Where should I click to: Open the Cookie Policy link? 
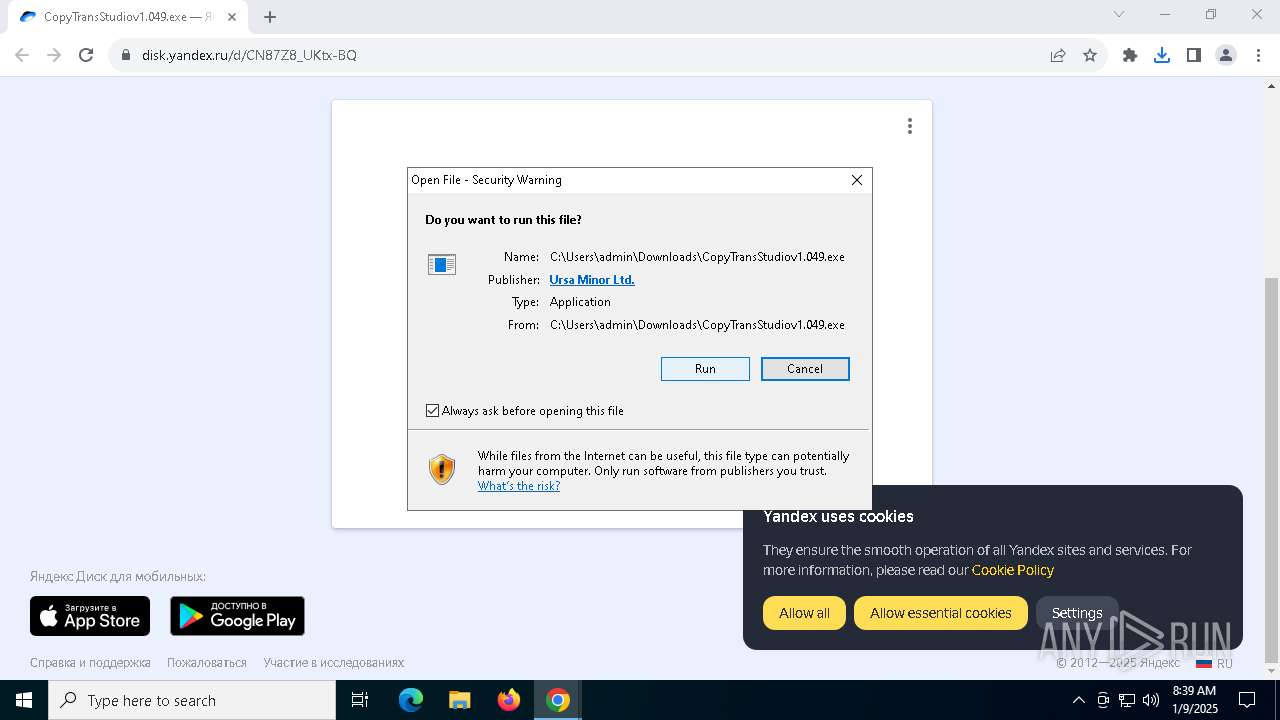tap(1013, 570)
